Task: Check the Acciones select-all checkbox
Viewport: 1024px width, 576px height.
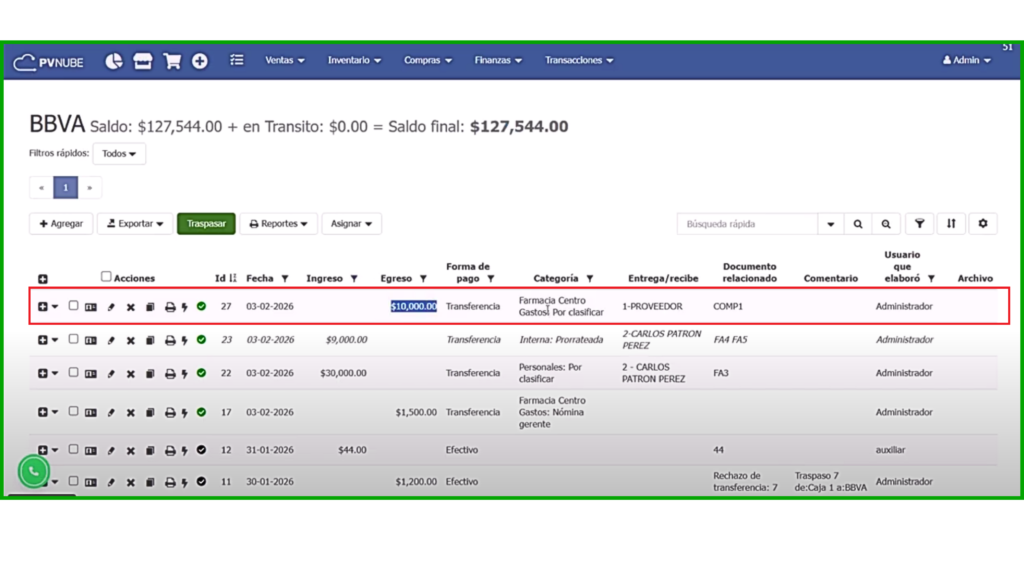Action: pyautogui.click(x=106, y=277)
